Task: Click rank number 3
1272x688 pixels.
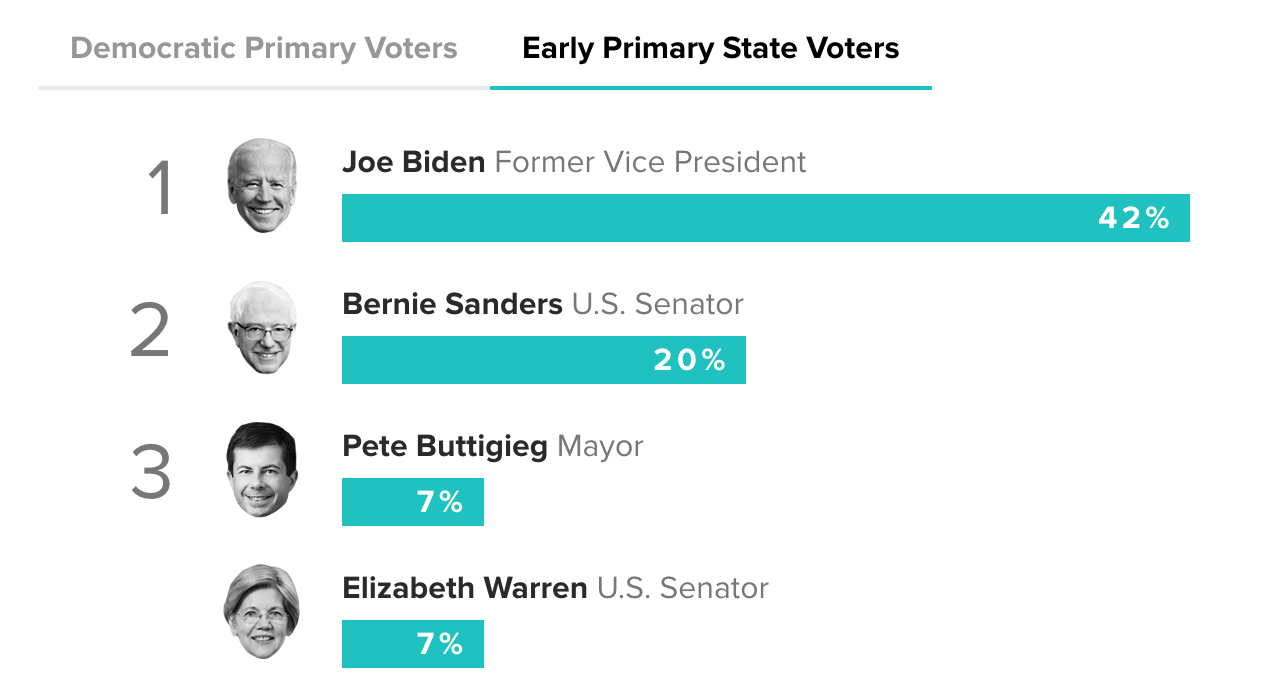Action: click(151, 474)
